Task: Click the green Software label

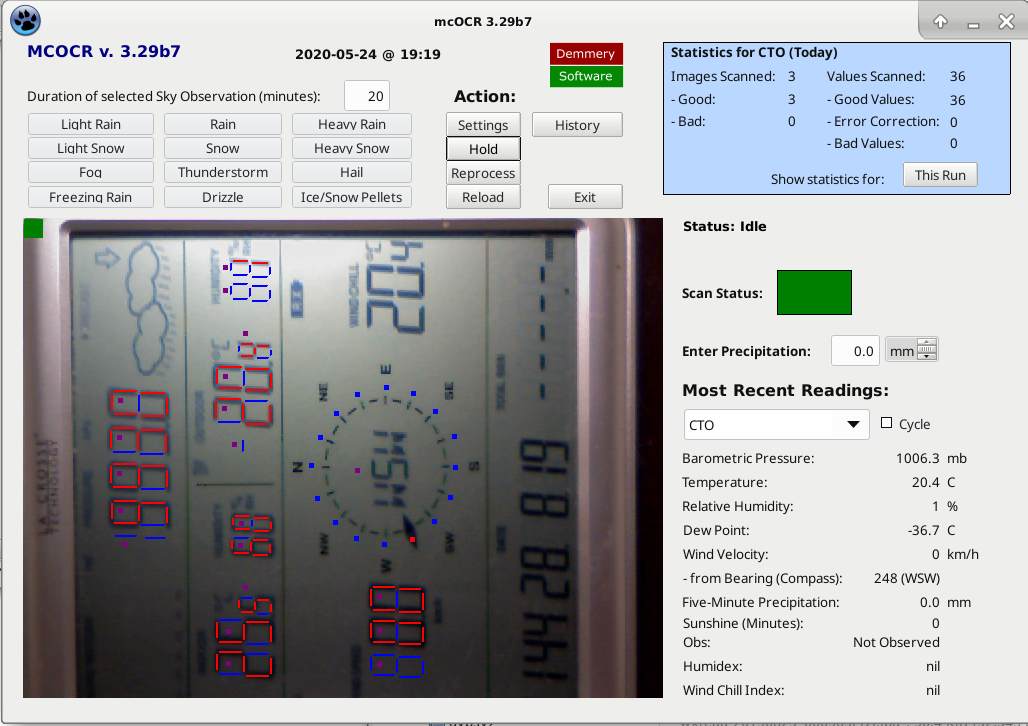Action: coord(585,76)
